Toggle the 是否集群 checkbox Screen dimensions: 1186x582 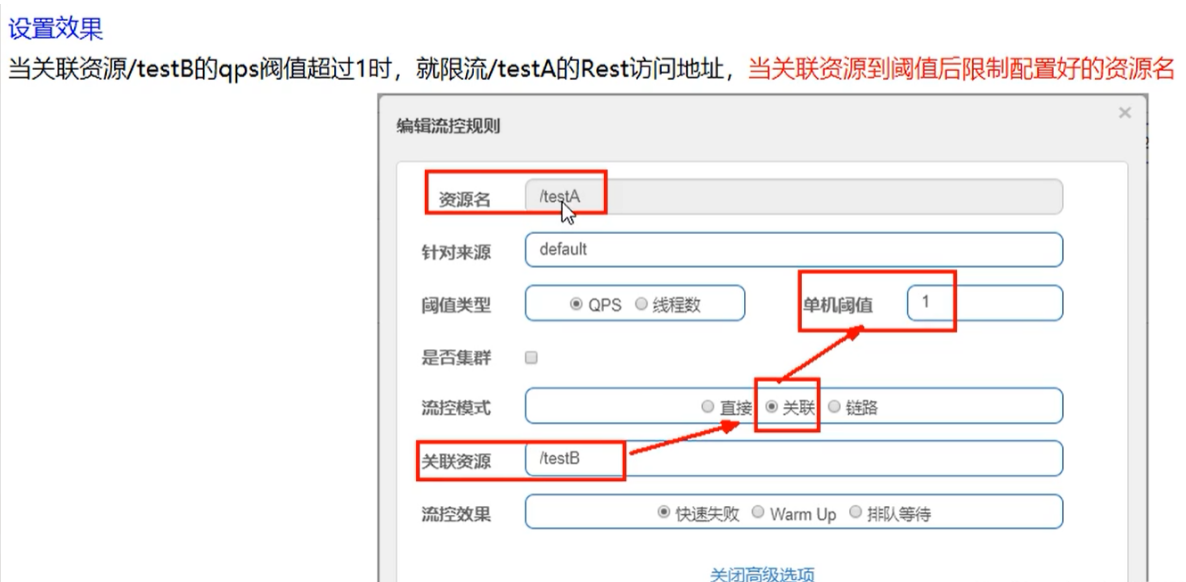[531, 357]
